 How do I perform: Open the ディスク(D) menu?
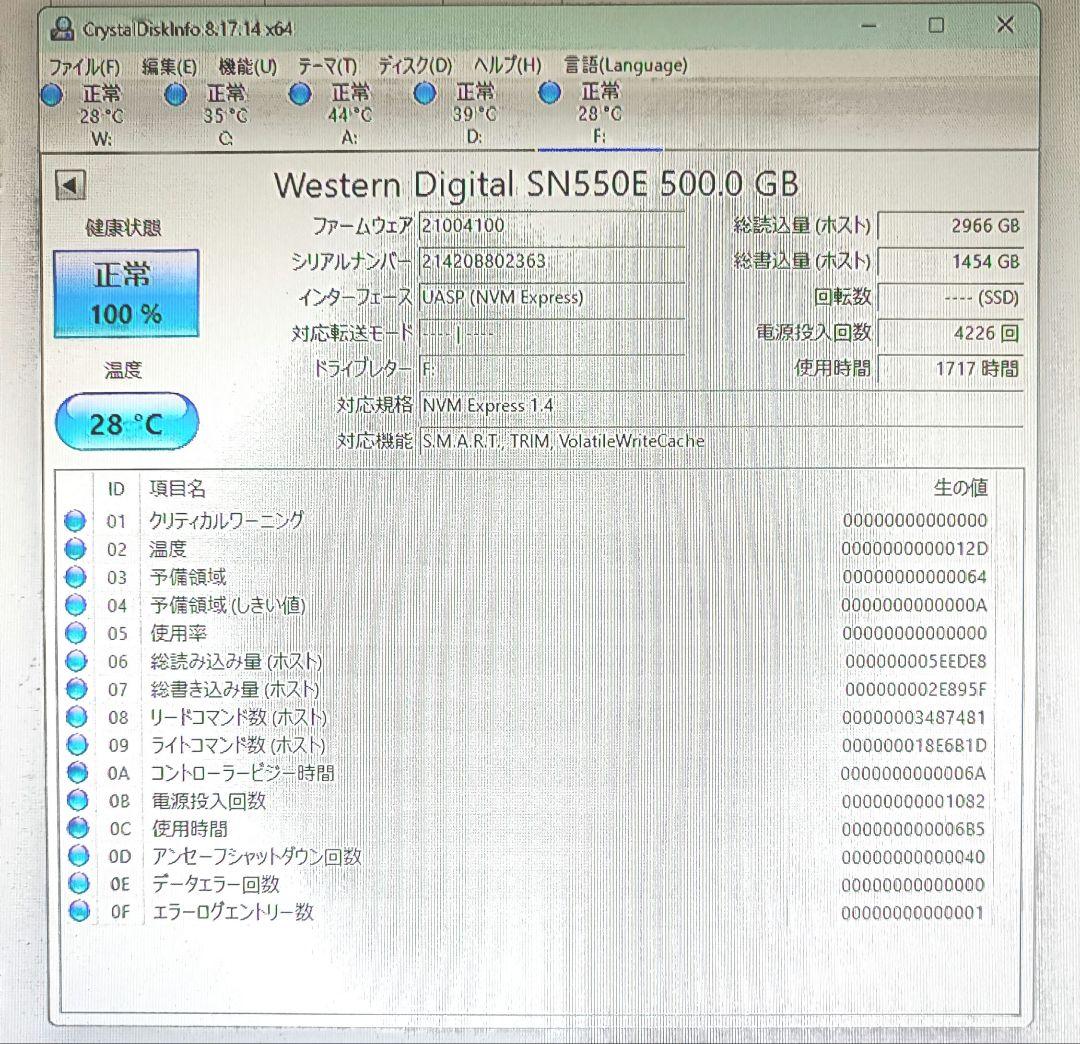(x=415, y=65)
